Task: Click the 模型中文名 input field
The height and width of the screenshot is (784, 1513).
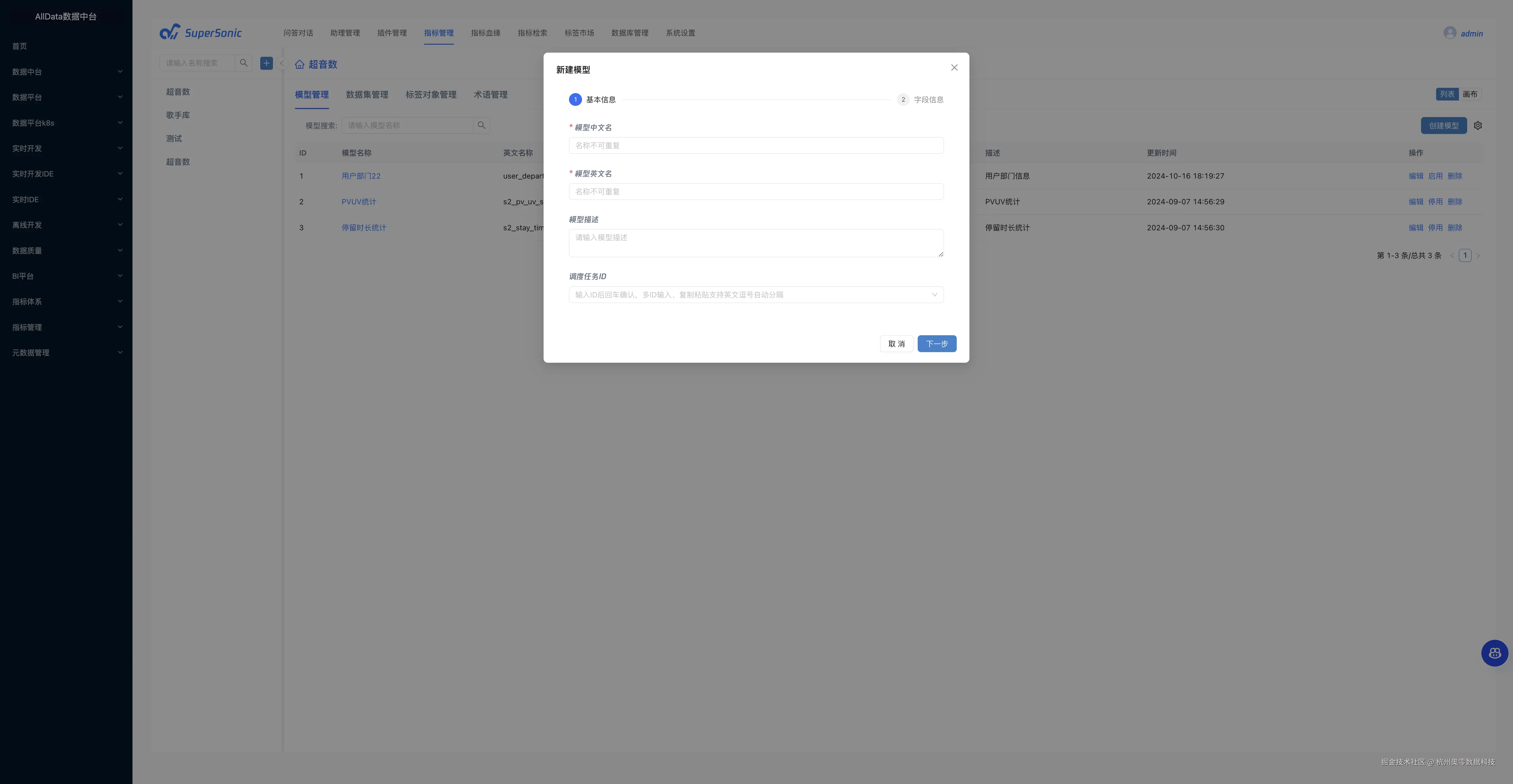Action: tap(756, 146)
